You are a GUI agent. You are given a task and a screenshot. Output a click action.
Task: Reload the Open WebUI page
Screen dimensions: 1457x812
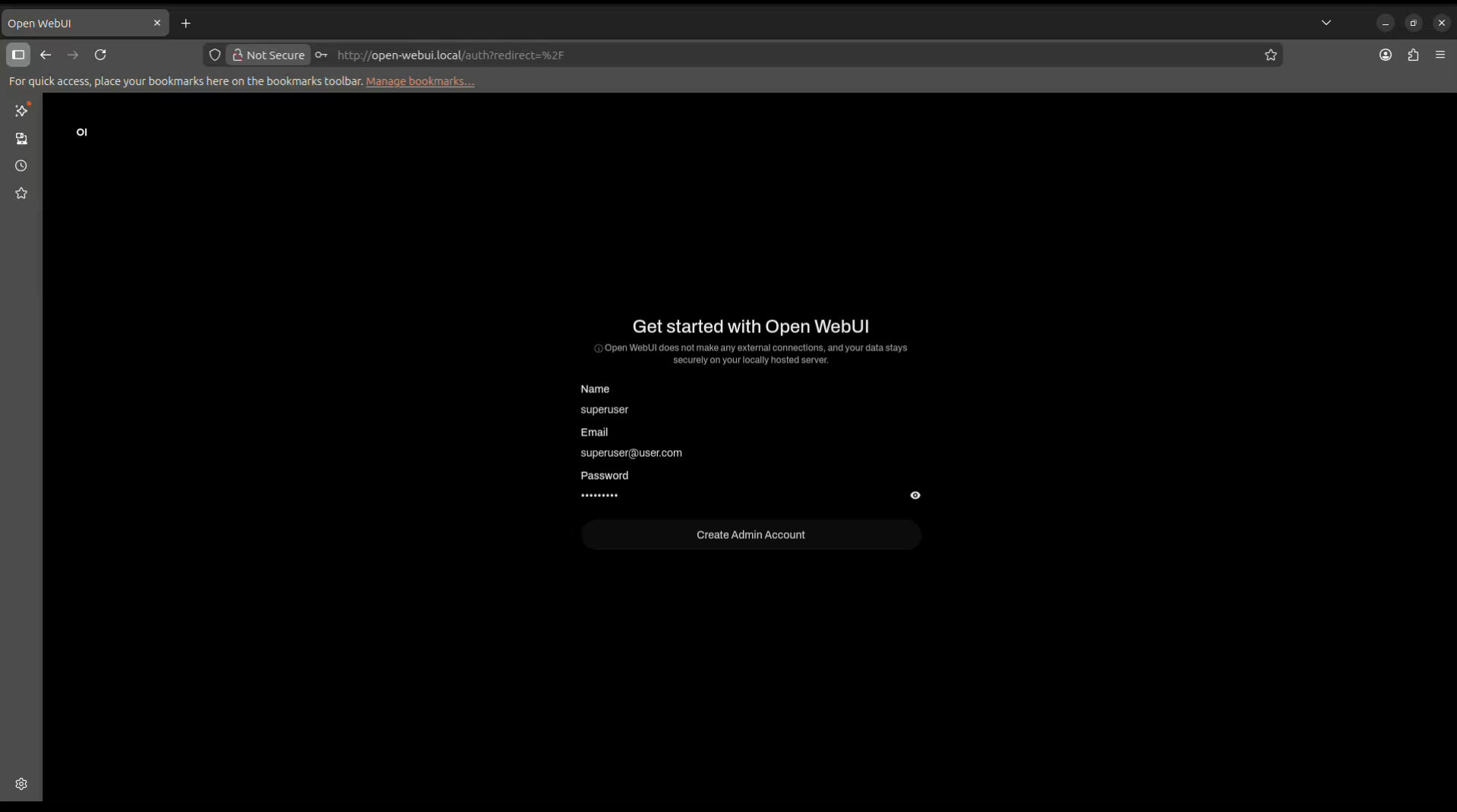point(100,55)
